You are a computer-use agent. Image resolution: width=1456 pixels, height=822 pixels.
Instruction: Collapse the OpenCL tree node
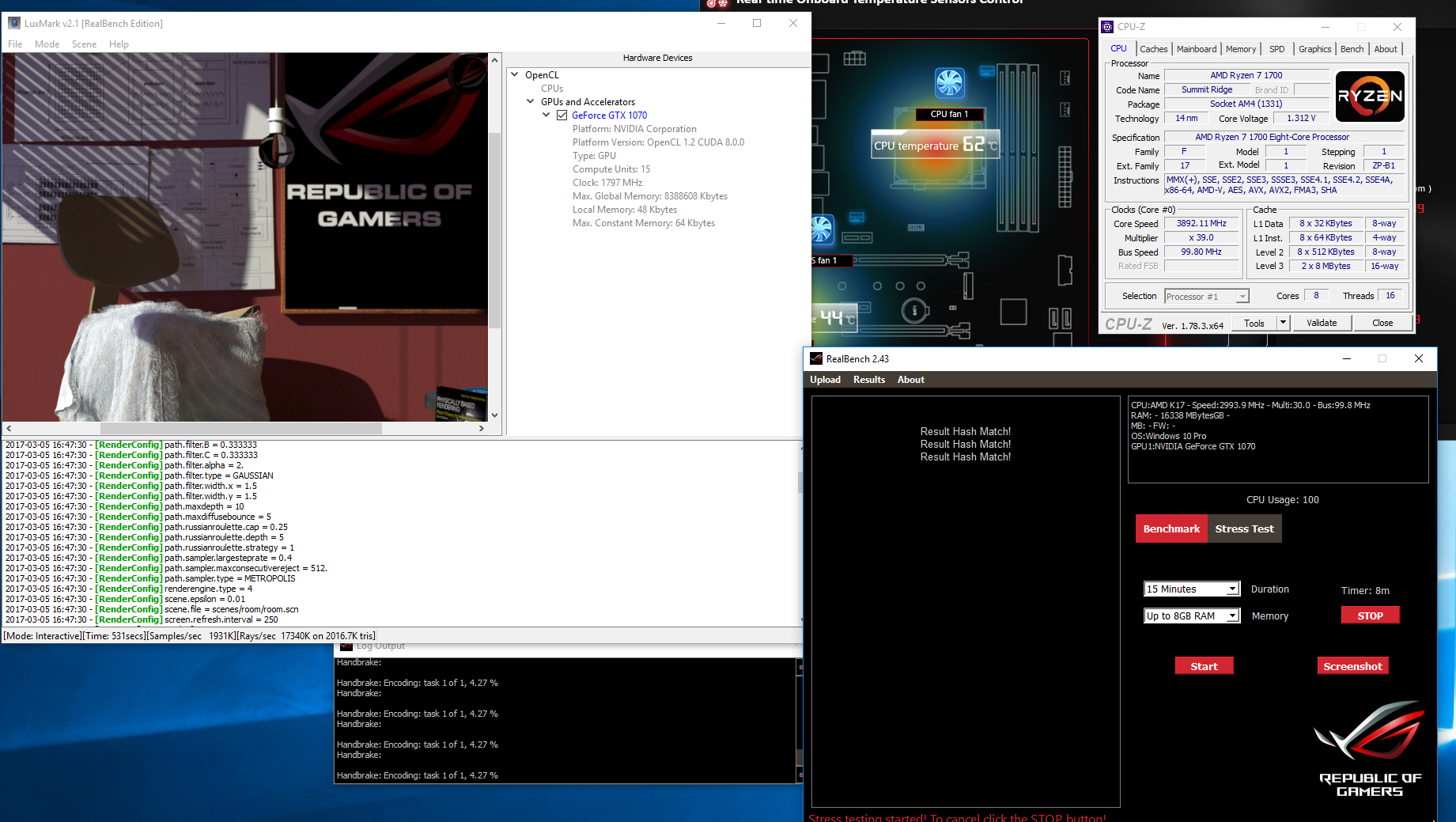(x=515, y=75)
